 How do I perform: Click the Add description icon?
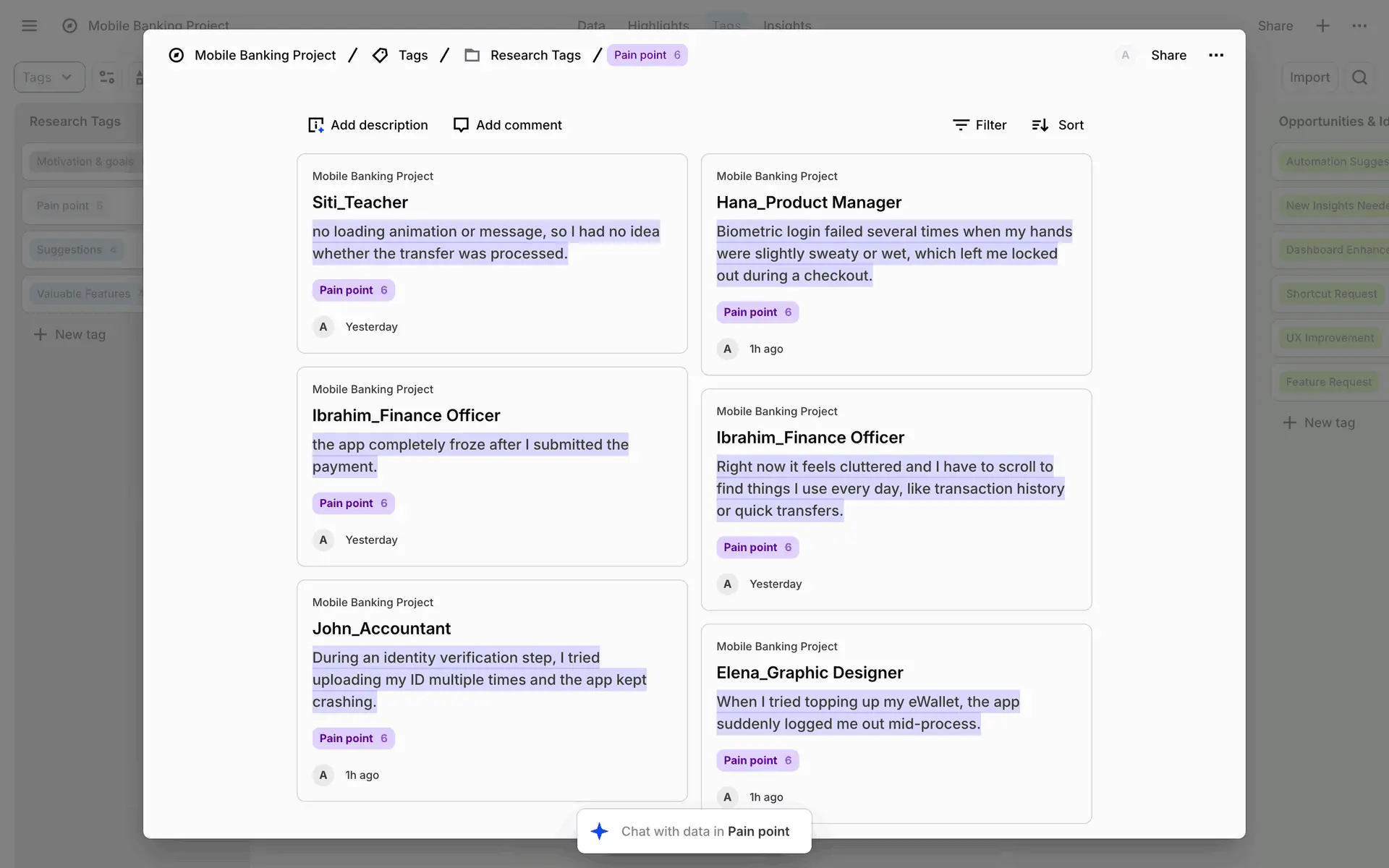tap(315, 125)
